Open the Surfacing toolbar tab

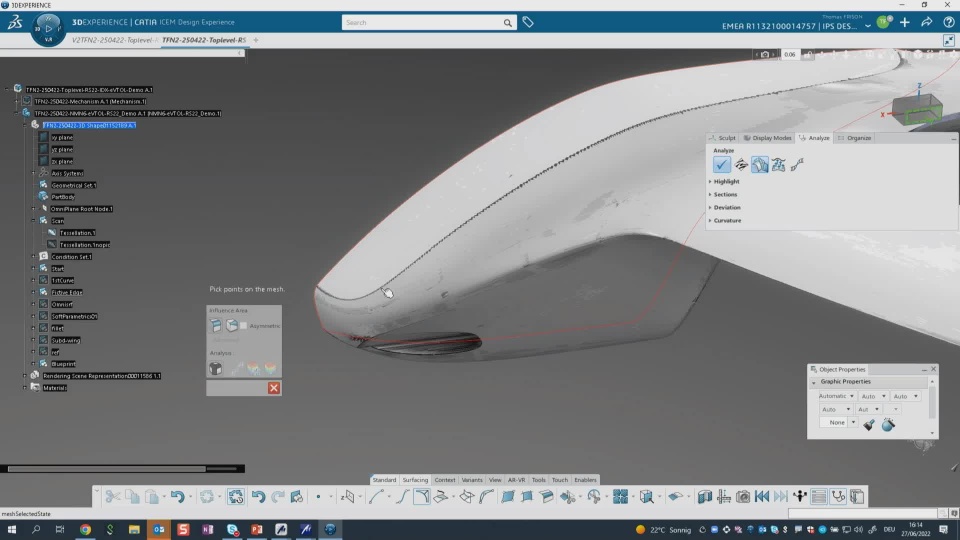pos(415,480)
